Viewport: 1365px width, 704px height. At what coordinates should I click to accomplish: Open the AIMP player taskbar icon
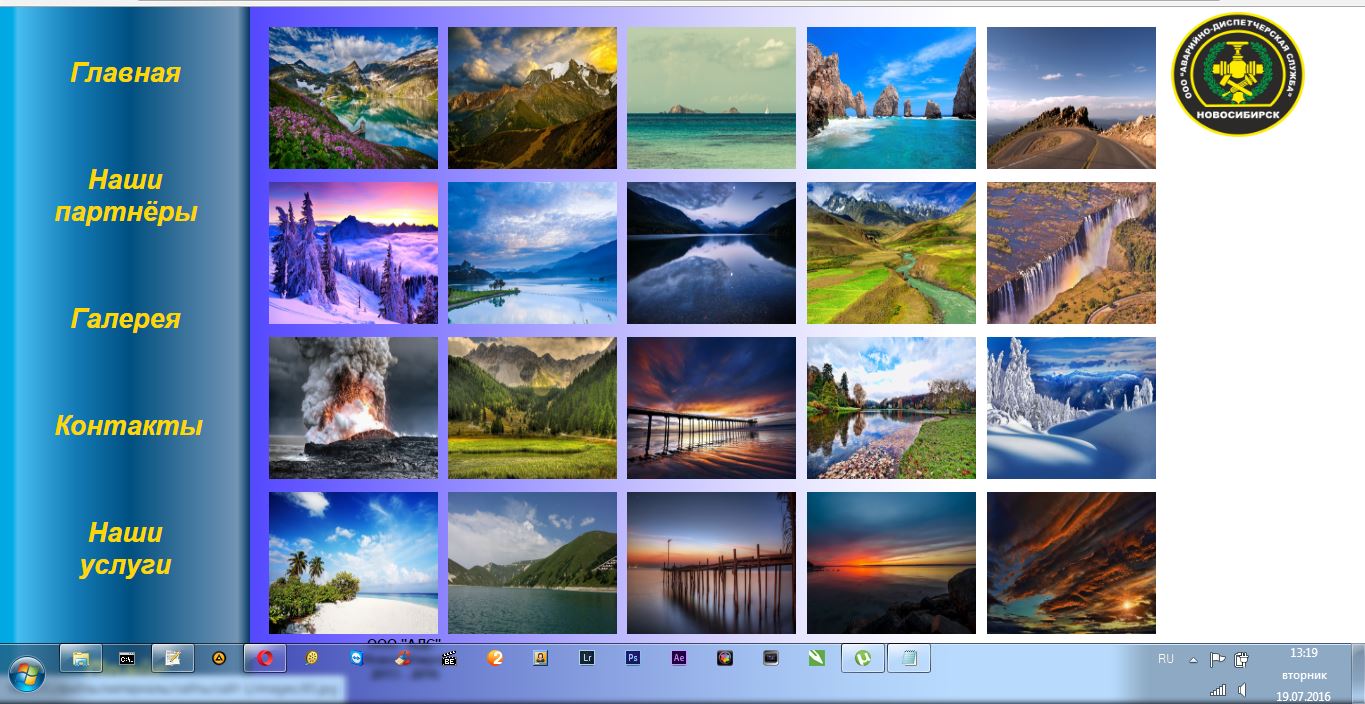219,658
